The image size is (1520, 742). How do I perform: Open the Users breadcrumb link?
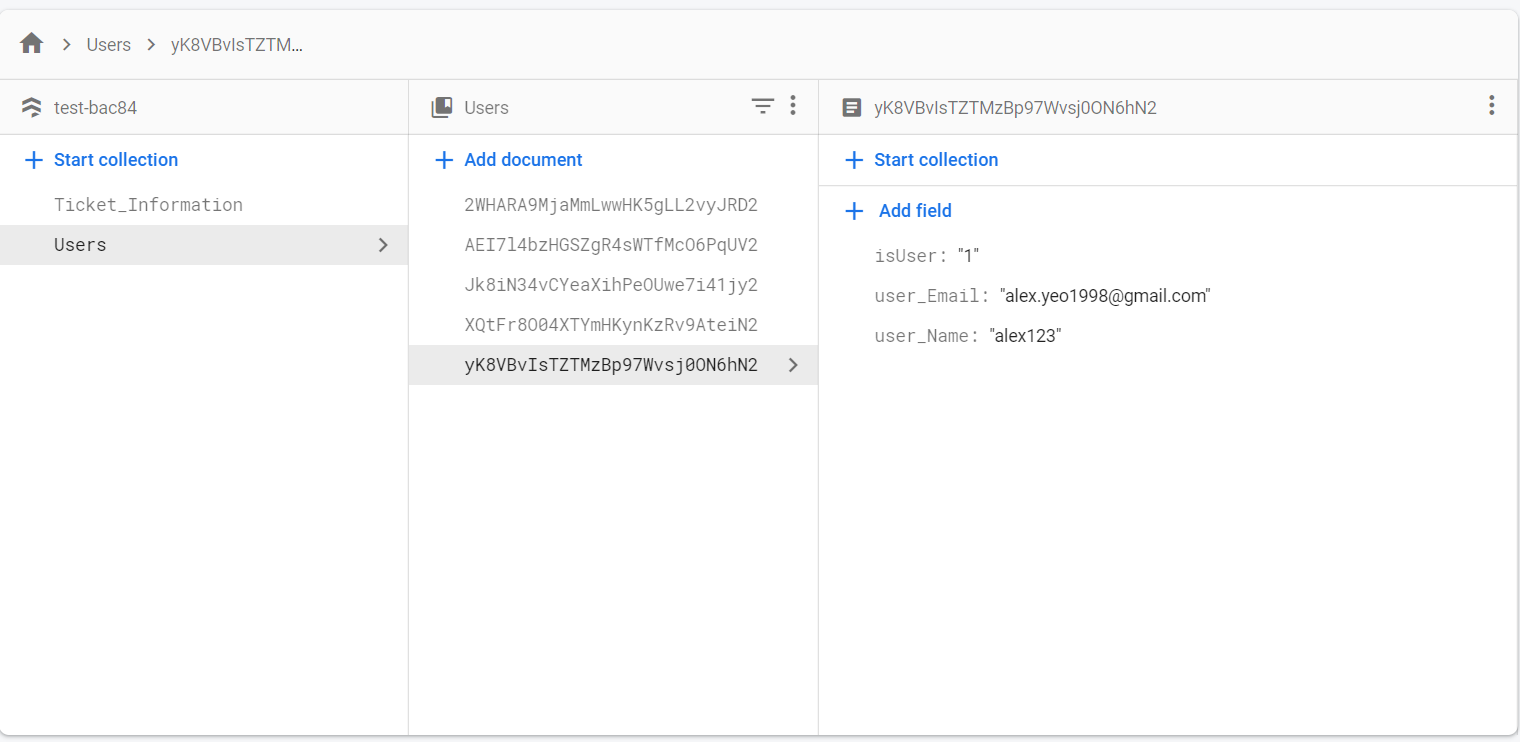click(109, 45)
